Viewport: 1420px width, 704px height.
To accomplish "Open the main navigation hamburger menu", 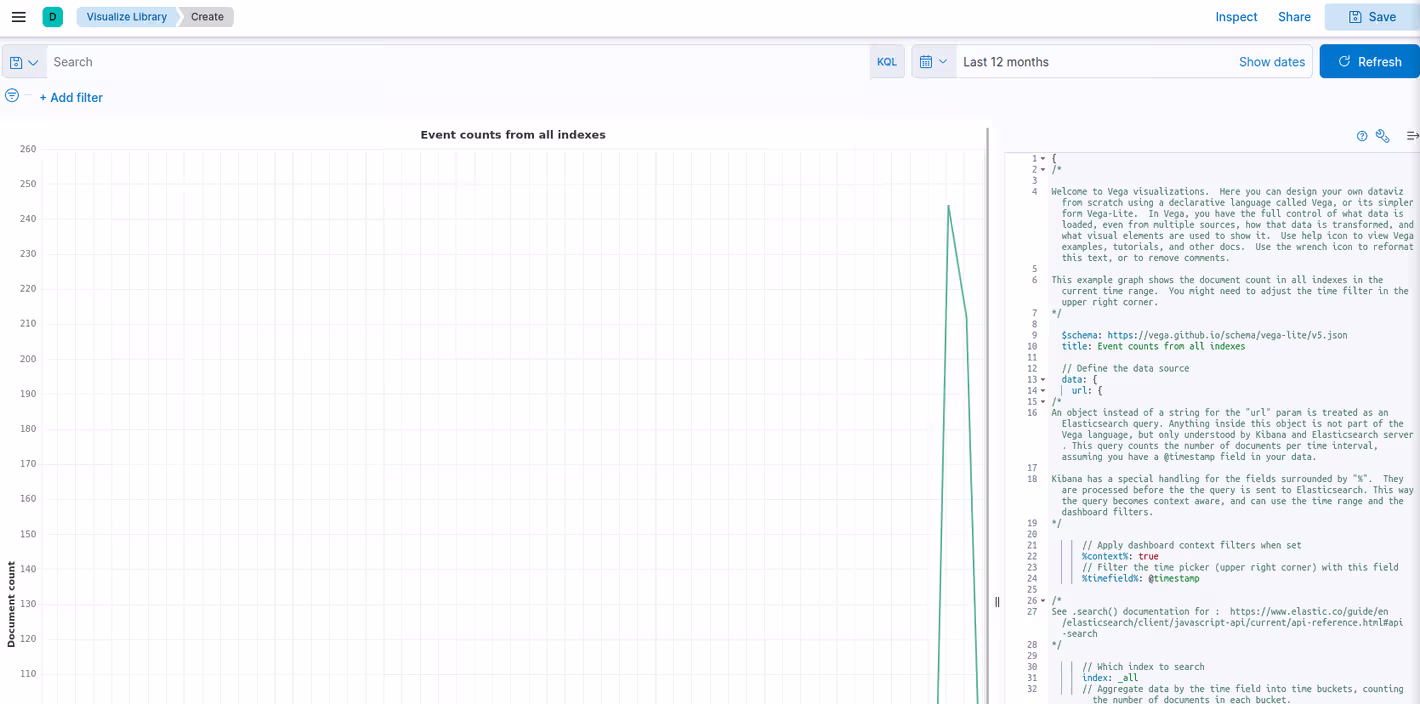I will [18, 17].
